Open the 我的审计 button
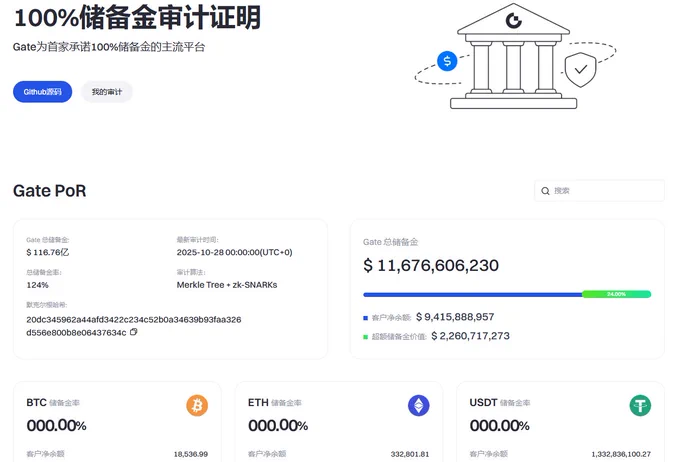This screenshot has height=462, width=680. (x=107, y=92)
